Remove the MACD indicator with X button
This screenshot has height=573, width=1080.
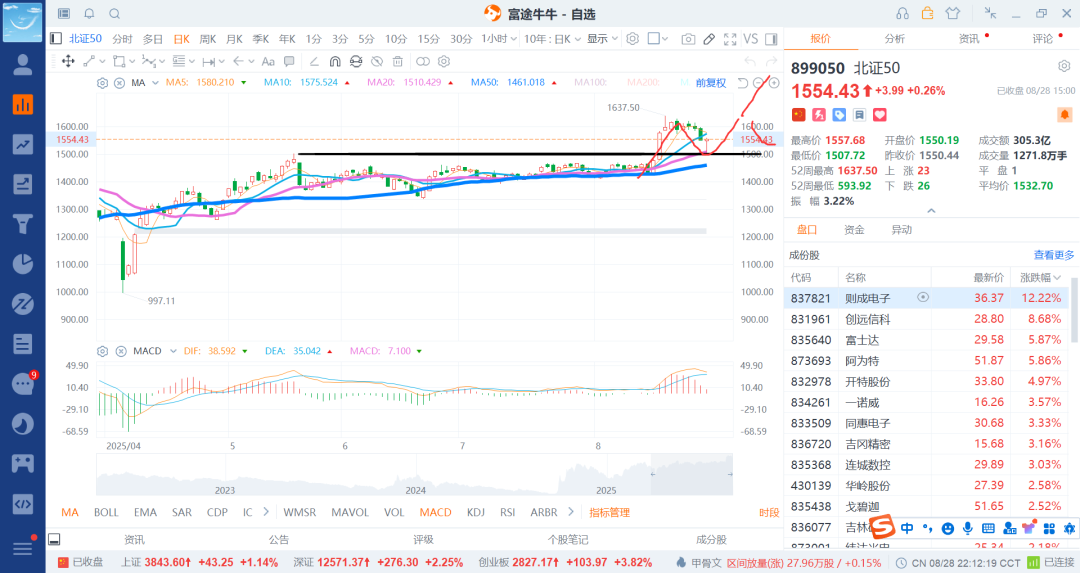[x=121, y=351]
